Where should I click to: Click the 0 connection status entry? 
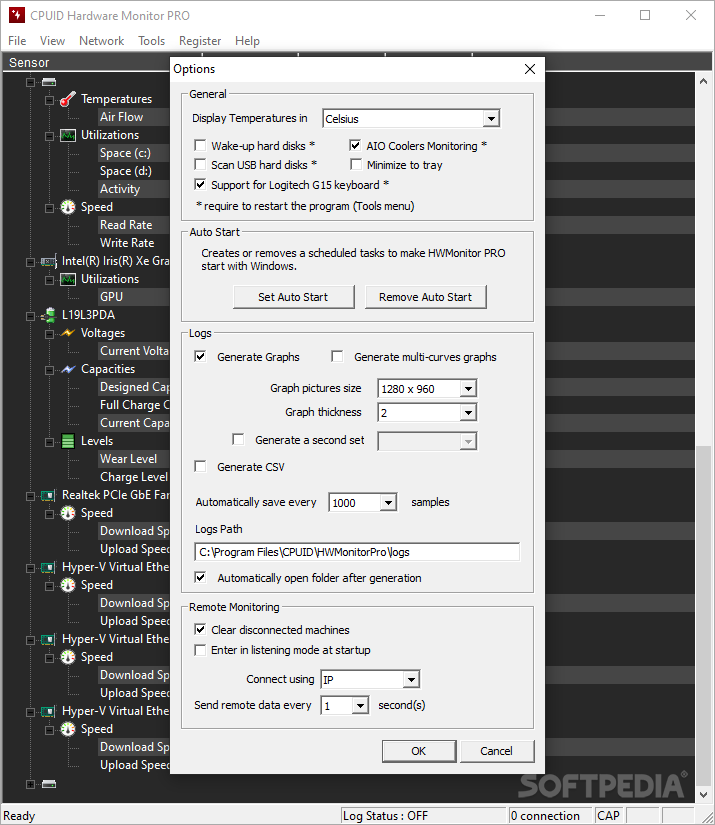pyautogui.click(x=550, y=816)
